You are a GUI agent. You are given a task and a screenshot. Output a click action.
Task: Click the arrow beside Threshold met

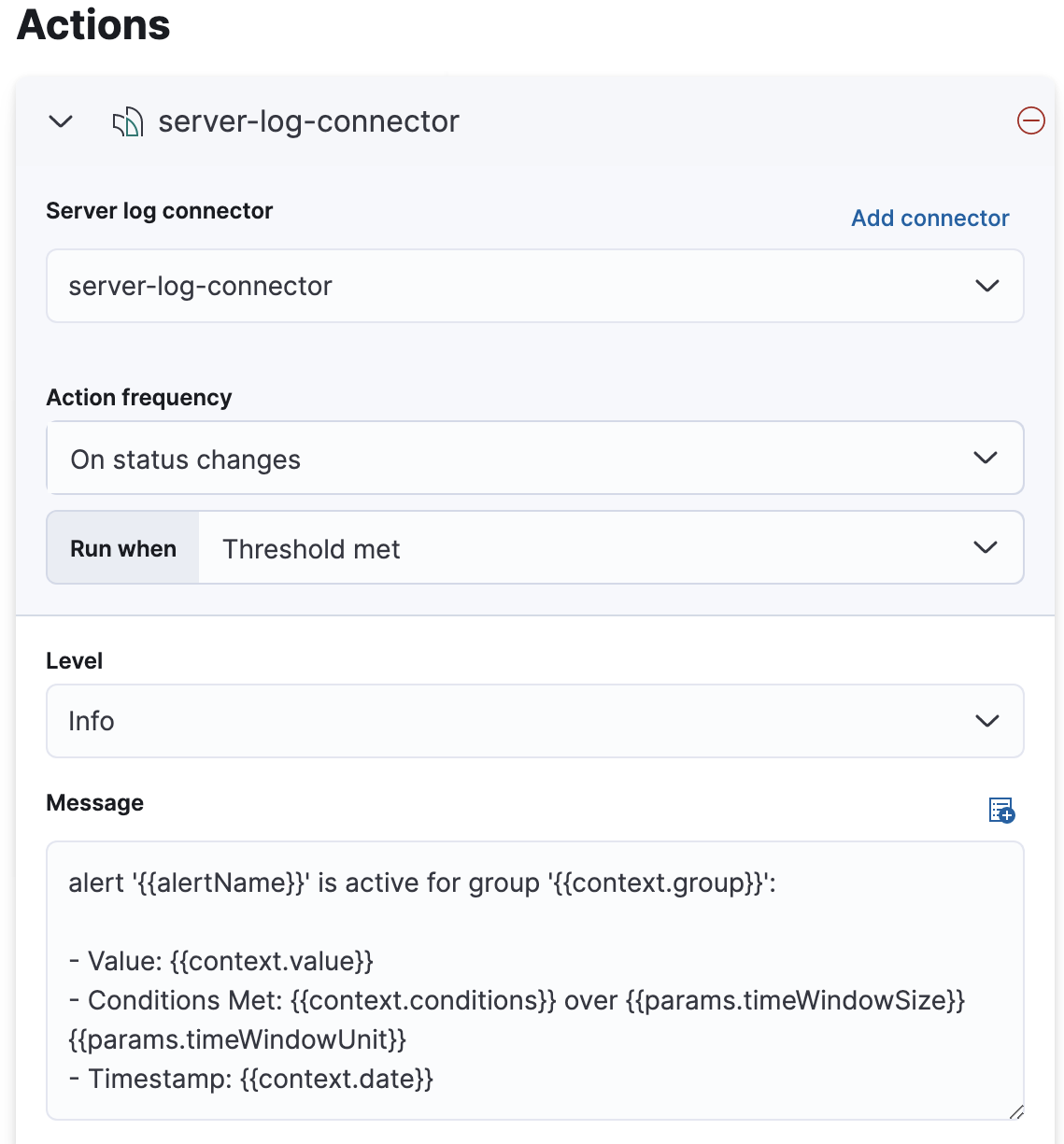point(986,547)
